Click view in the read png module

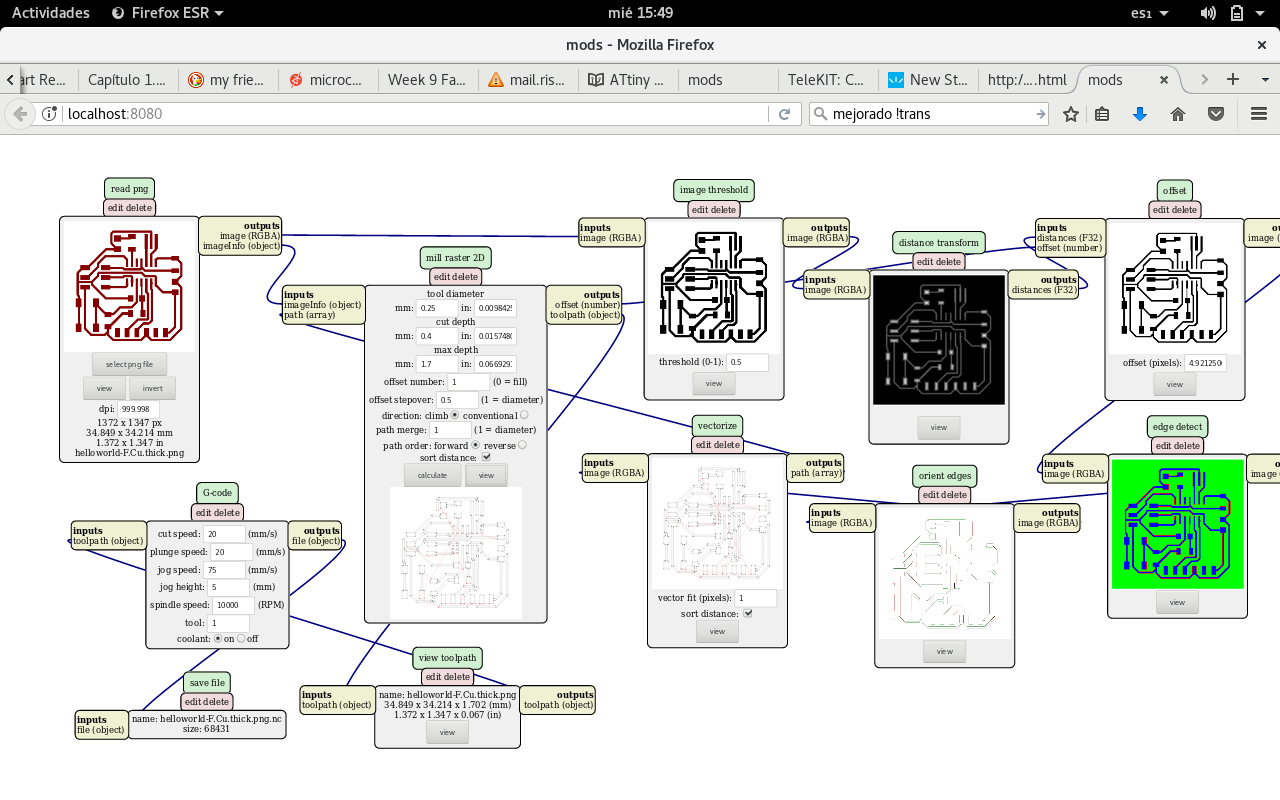tap(104, 388)
